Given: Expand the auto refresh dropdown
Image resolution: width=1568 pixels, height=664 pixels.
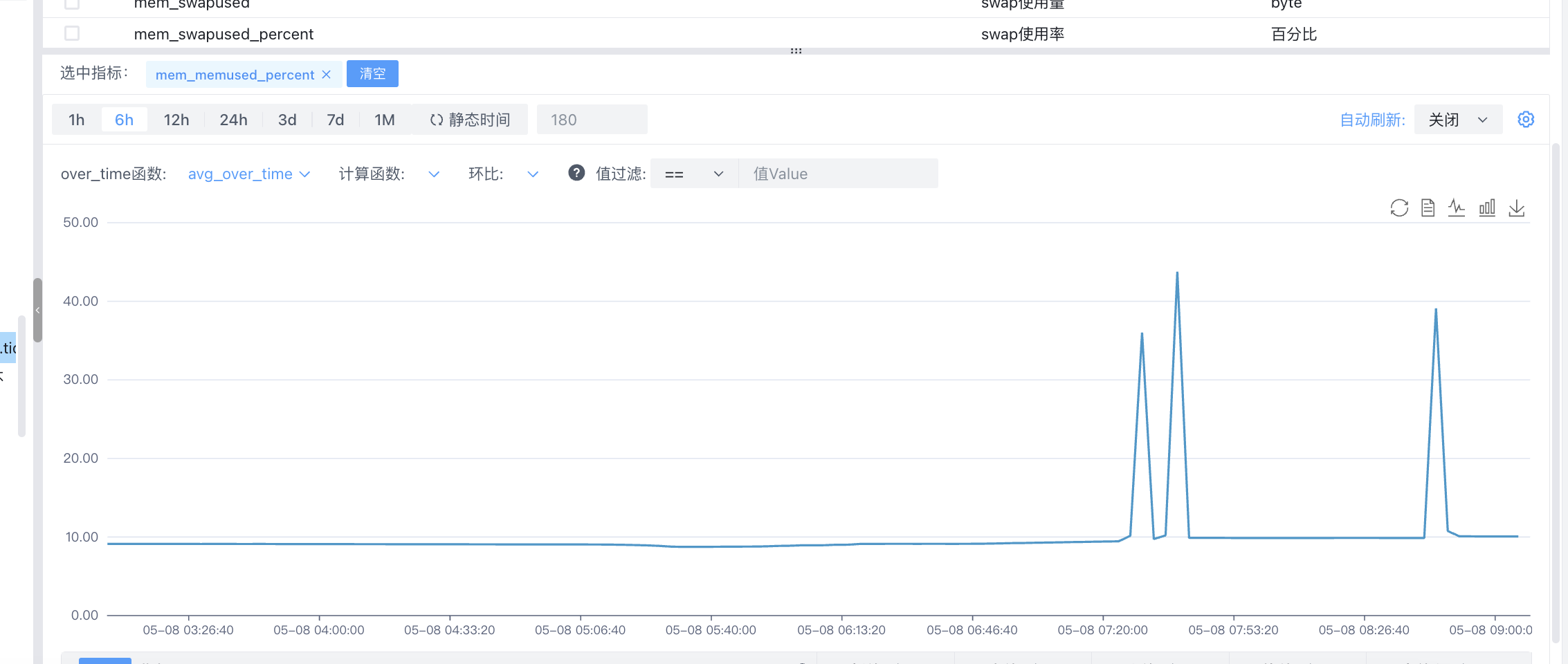Looking at the screenshot, I should pyautogui.click(x=1458, y=120).
